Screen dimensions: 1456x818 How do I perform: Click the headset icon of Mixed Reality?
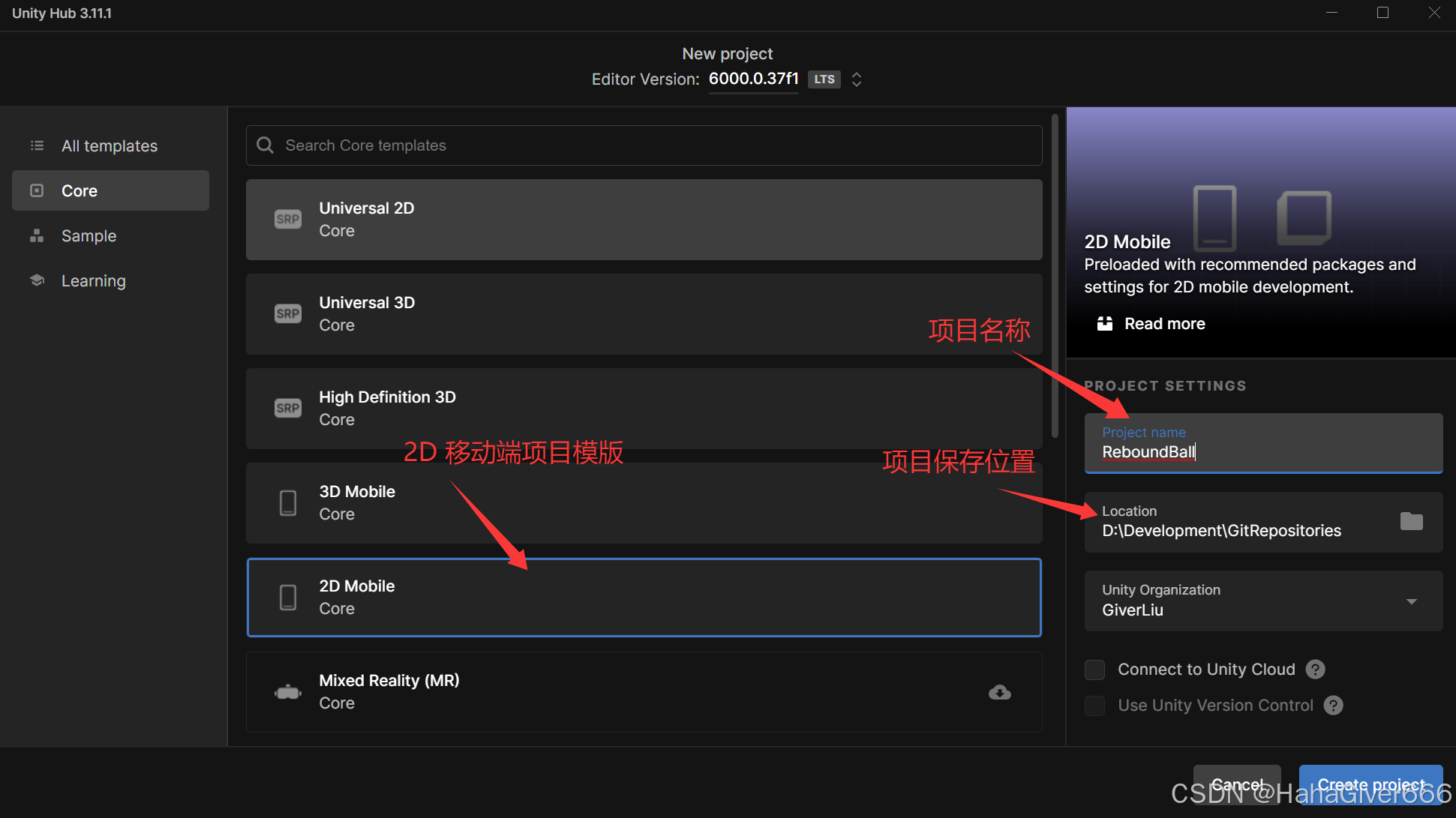pyautogui.click(x=288, y=692)
